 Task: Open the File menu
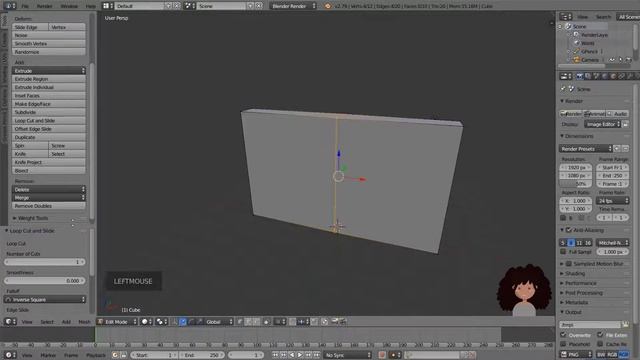25,6
